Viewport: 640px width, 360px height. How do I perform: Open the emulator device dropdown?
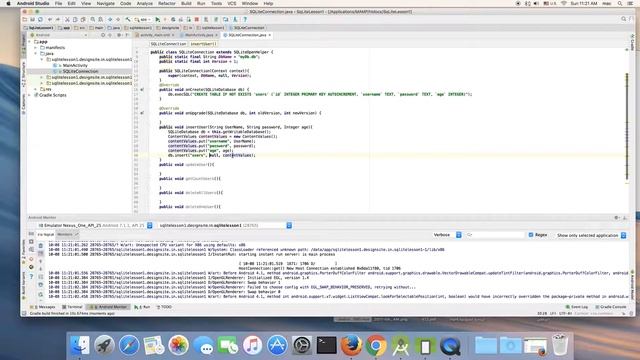(95, 225)
